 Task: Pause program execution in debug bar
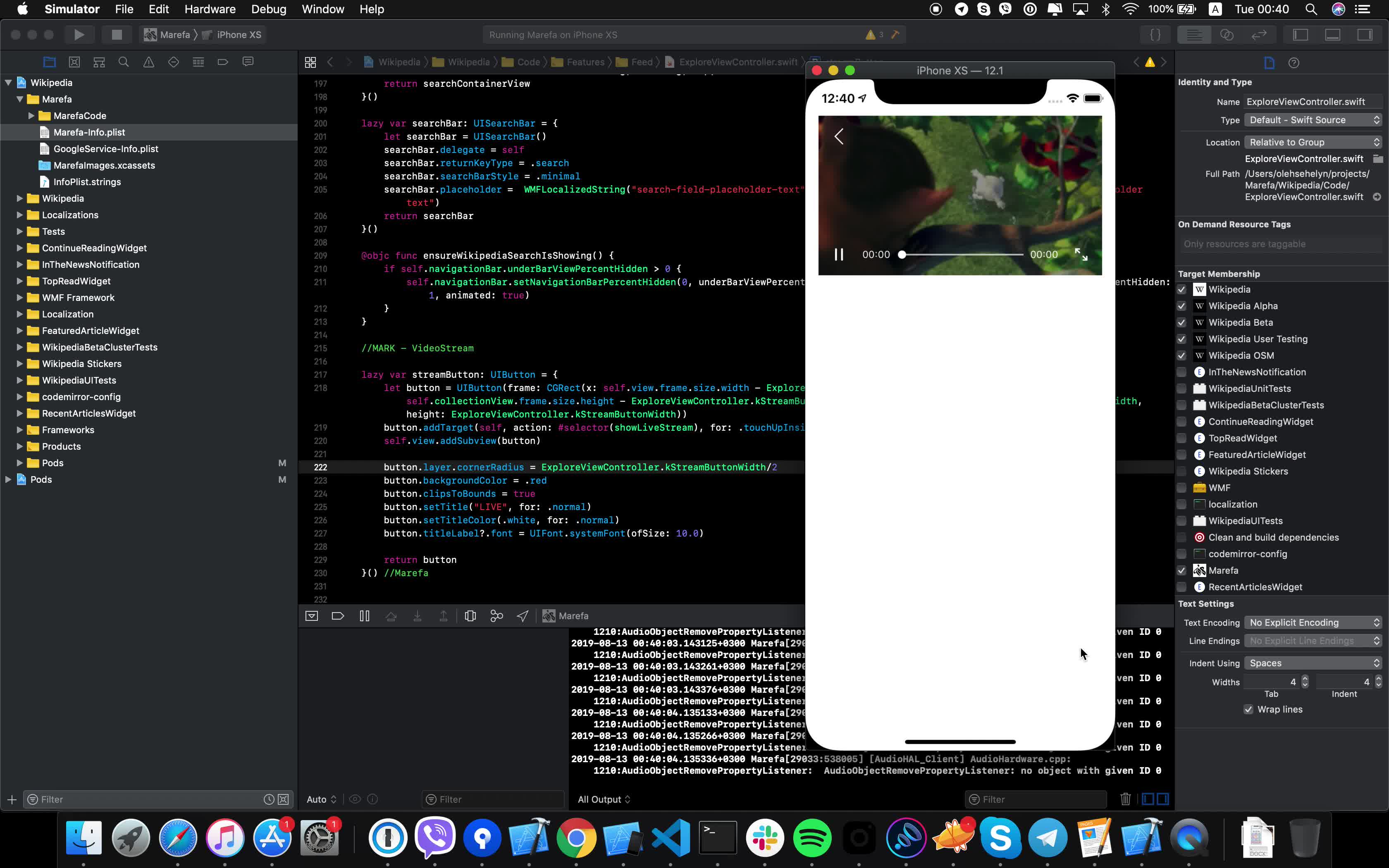pyautogui.click(x=365, y=616)
